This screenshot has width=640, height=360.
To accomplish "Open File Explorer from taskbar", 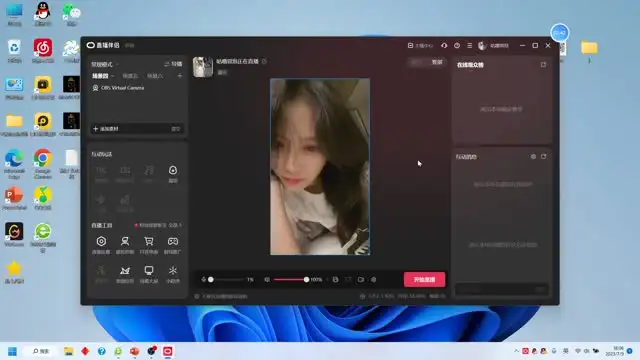I will pos(69,351).
